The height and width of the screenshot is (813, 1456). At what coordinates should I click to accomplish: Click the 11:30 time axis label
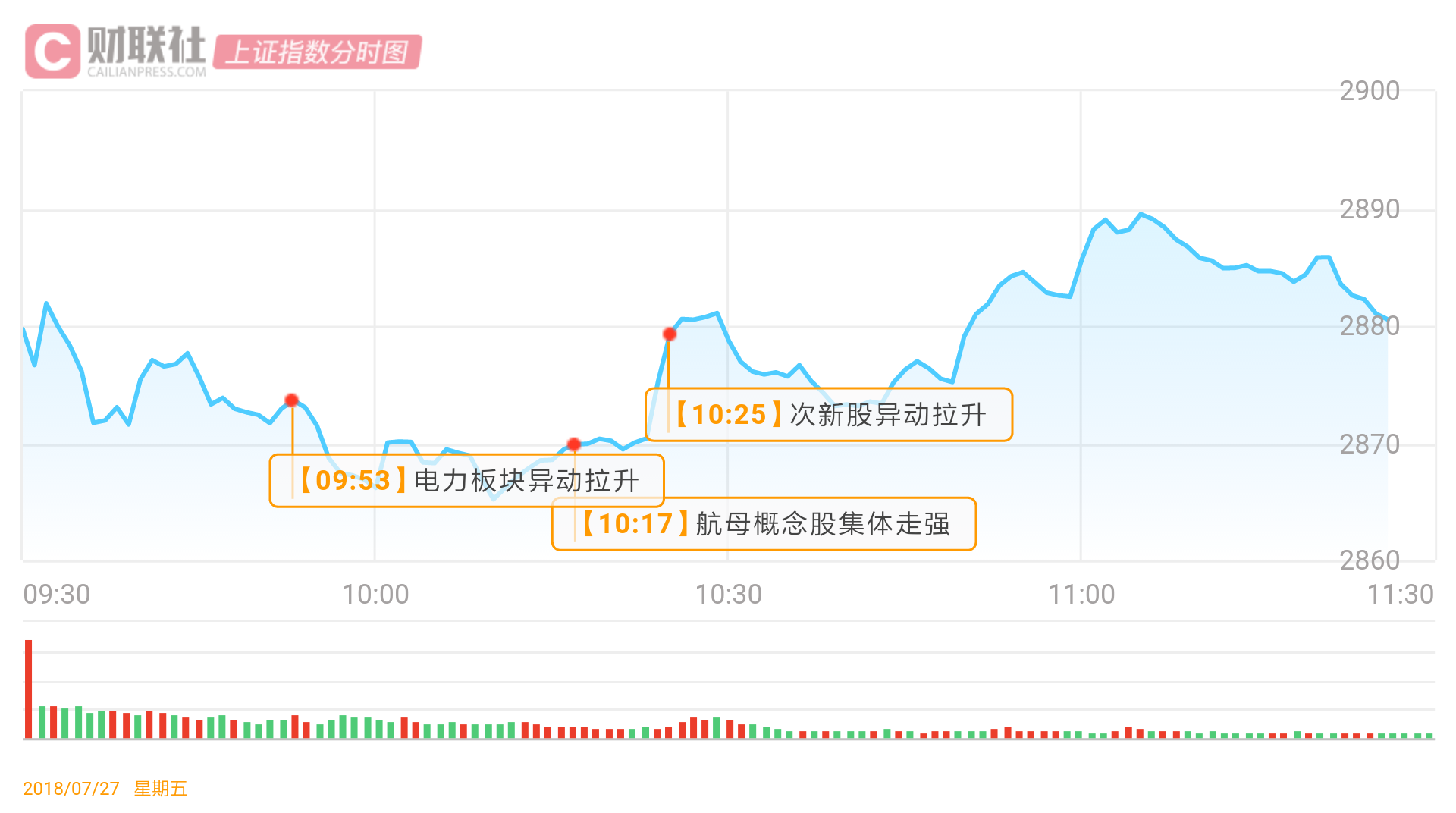1400,595
